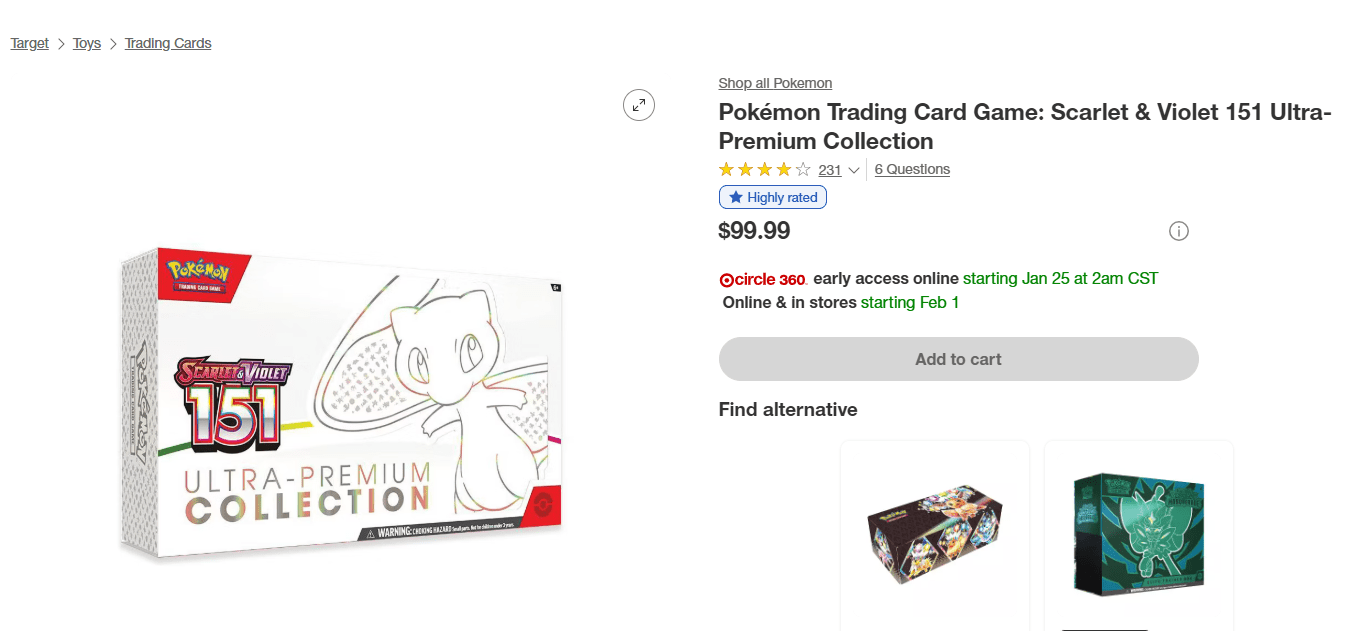Screen dimensions: 1348x631
Task: Click the 231 reviews count link
Action: click(829, 169)
